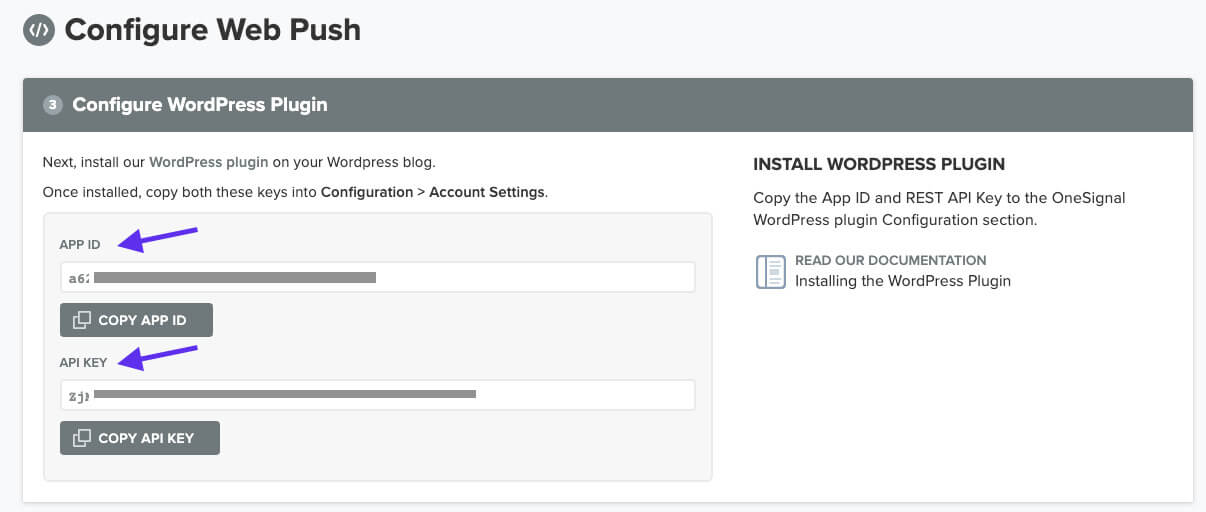The height and width of the screenshot is (512, 1206).
Task: Open the WordPress plugin link
Action: pyautogui.click(x=209, y=161)
